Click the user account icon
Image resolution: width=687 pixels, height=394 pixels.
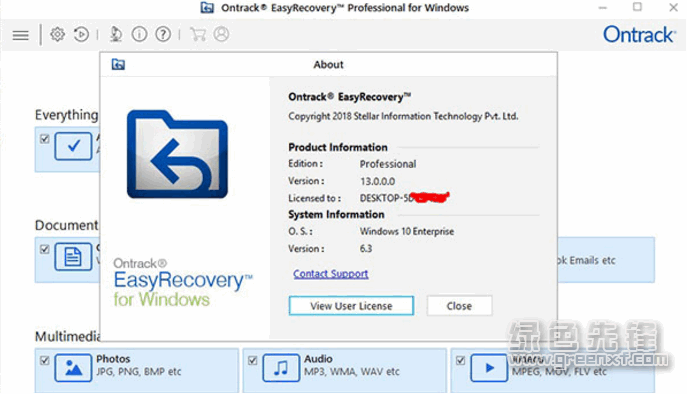(x=221, y=34)
